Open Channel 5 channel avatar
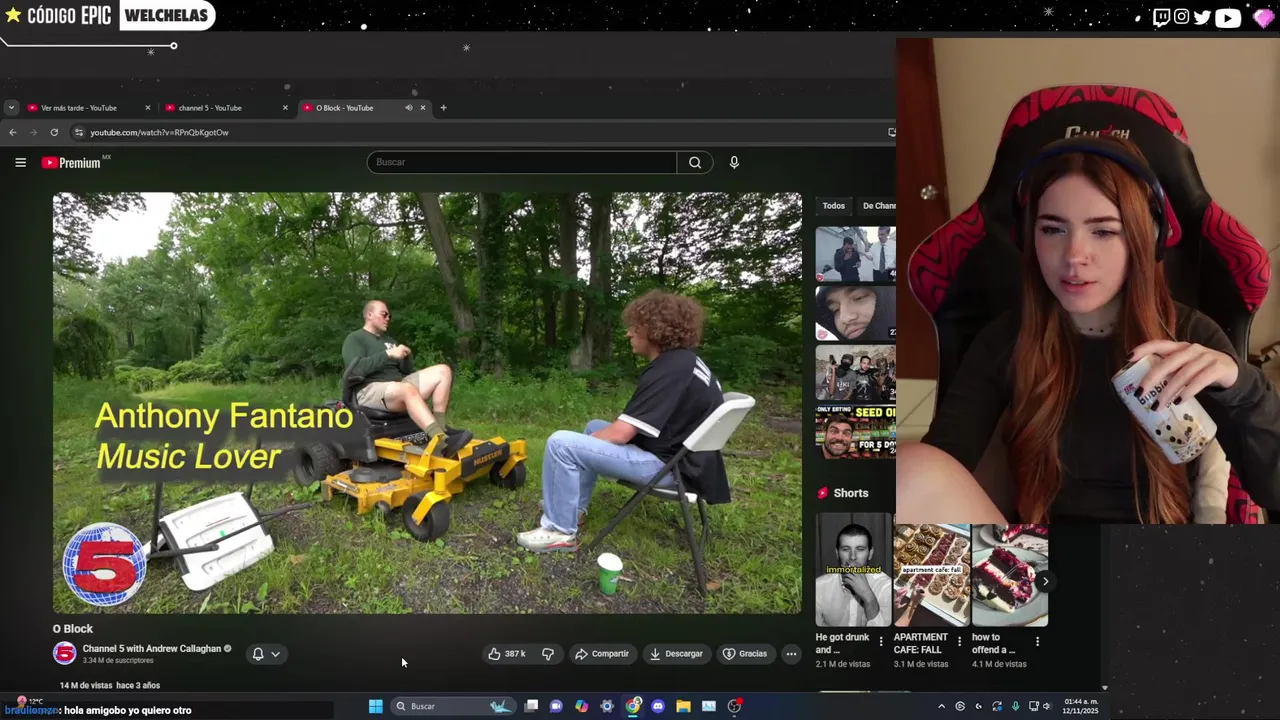1280x720 pixels. pyautogui.click(x=64, y=654)
